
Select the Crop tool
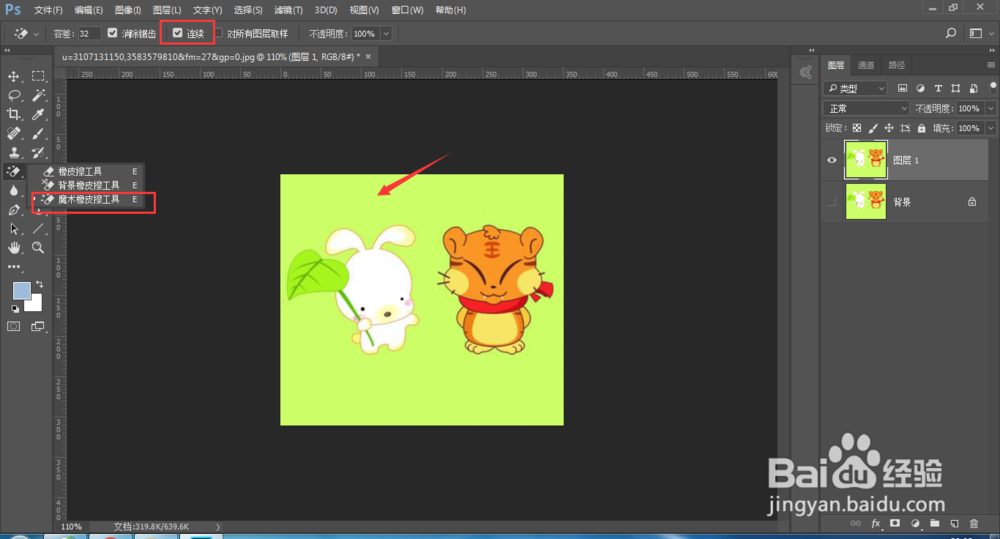[x=13, y=115]
